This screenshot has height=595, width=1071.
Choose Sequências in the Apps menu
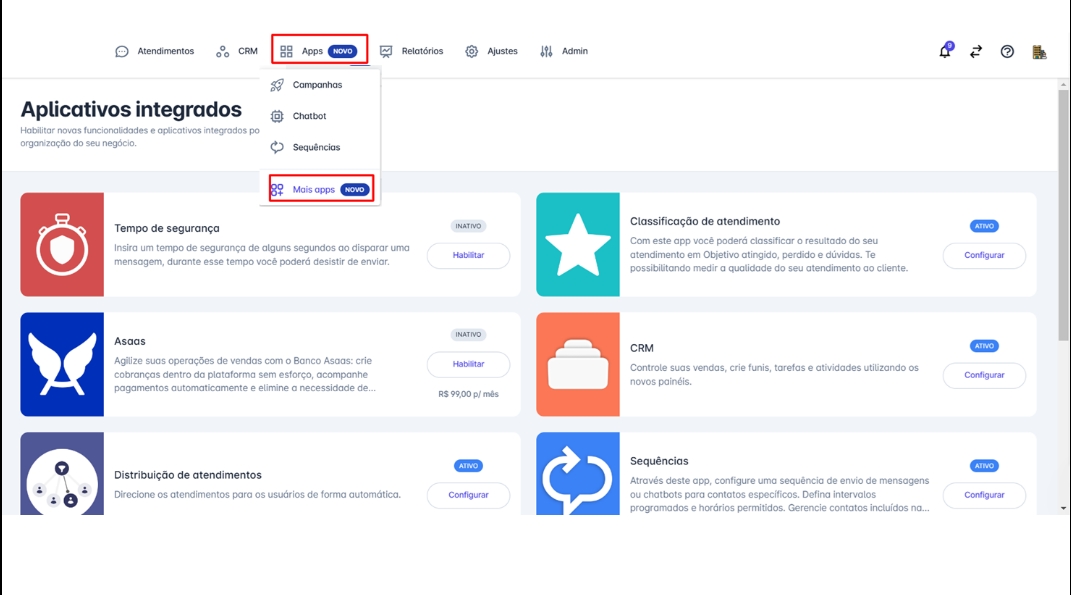316,147
